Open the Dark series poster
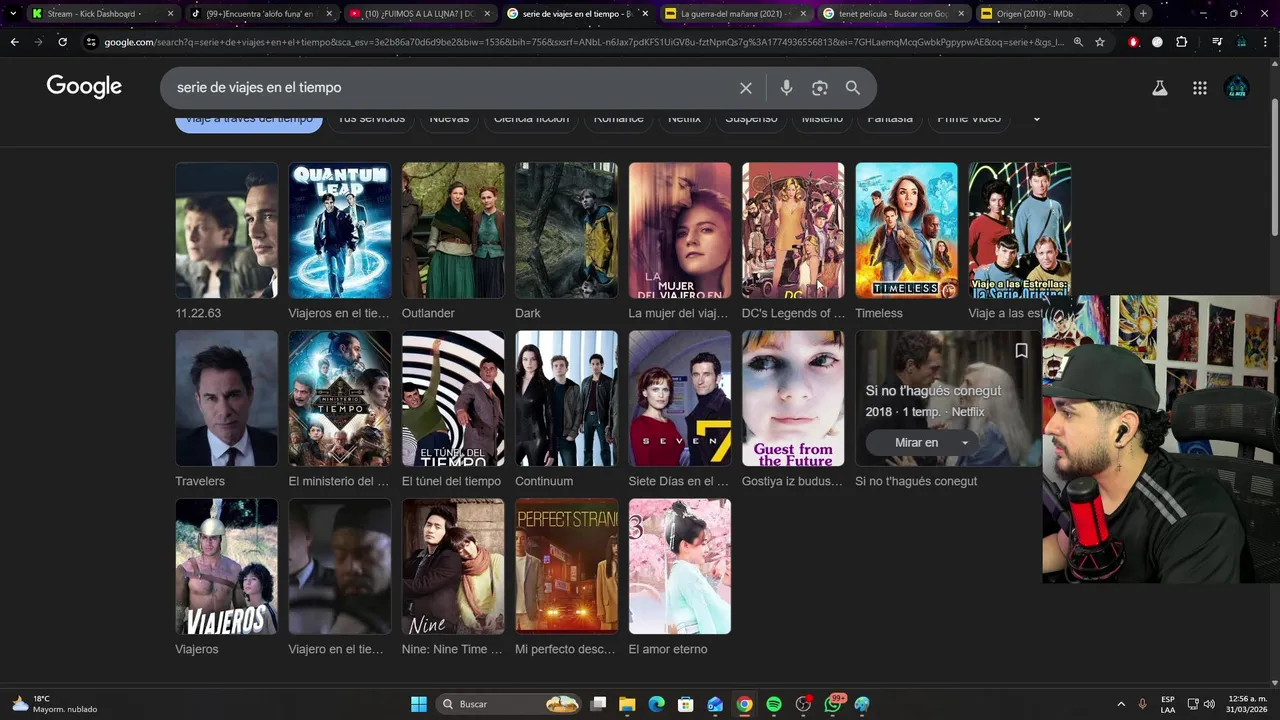The width and height of the screenshot is (1280, 720). pos(566,230)
